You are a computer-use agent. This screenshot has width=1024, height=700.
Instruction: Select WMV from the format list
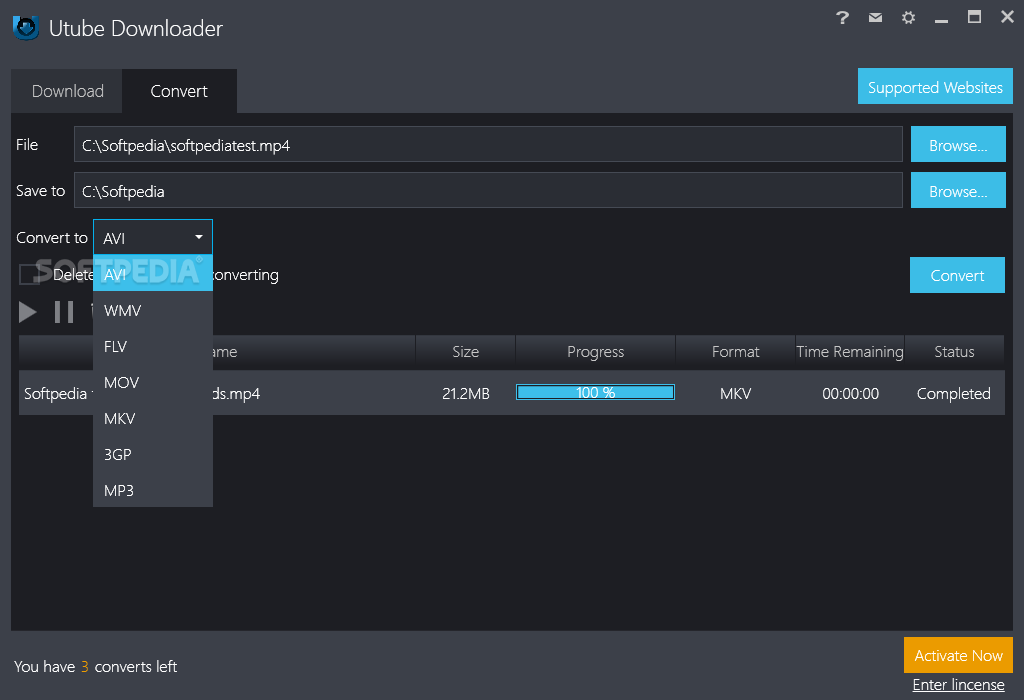pos(153,310)
